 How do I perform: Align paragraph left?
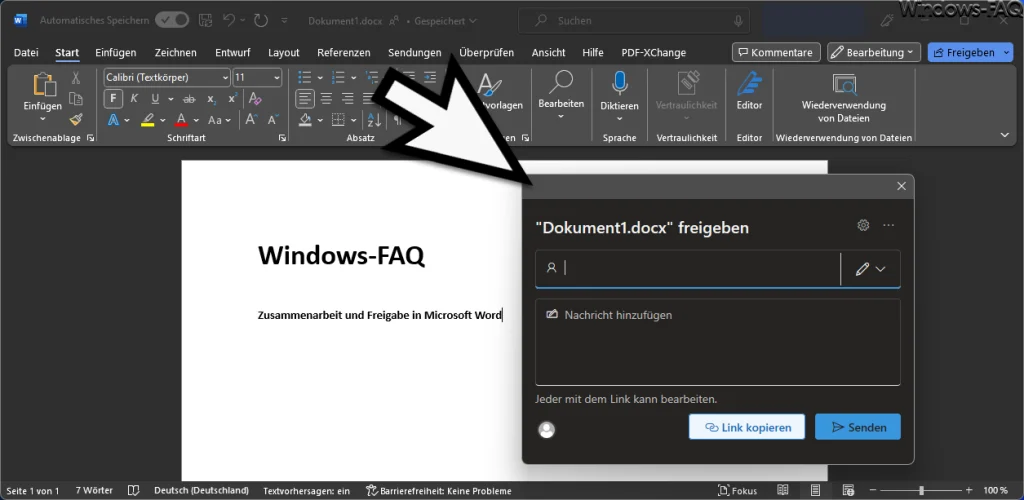coord(304,99)
